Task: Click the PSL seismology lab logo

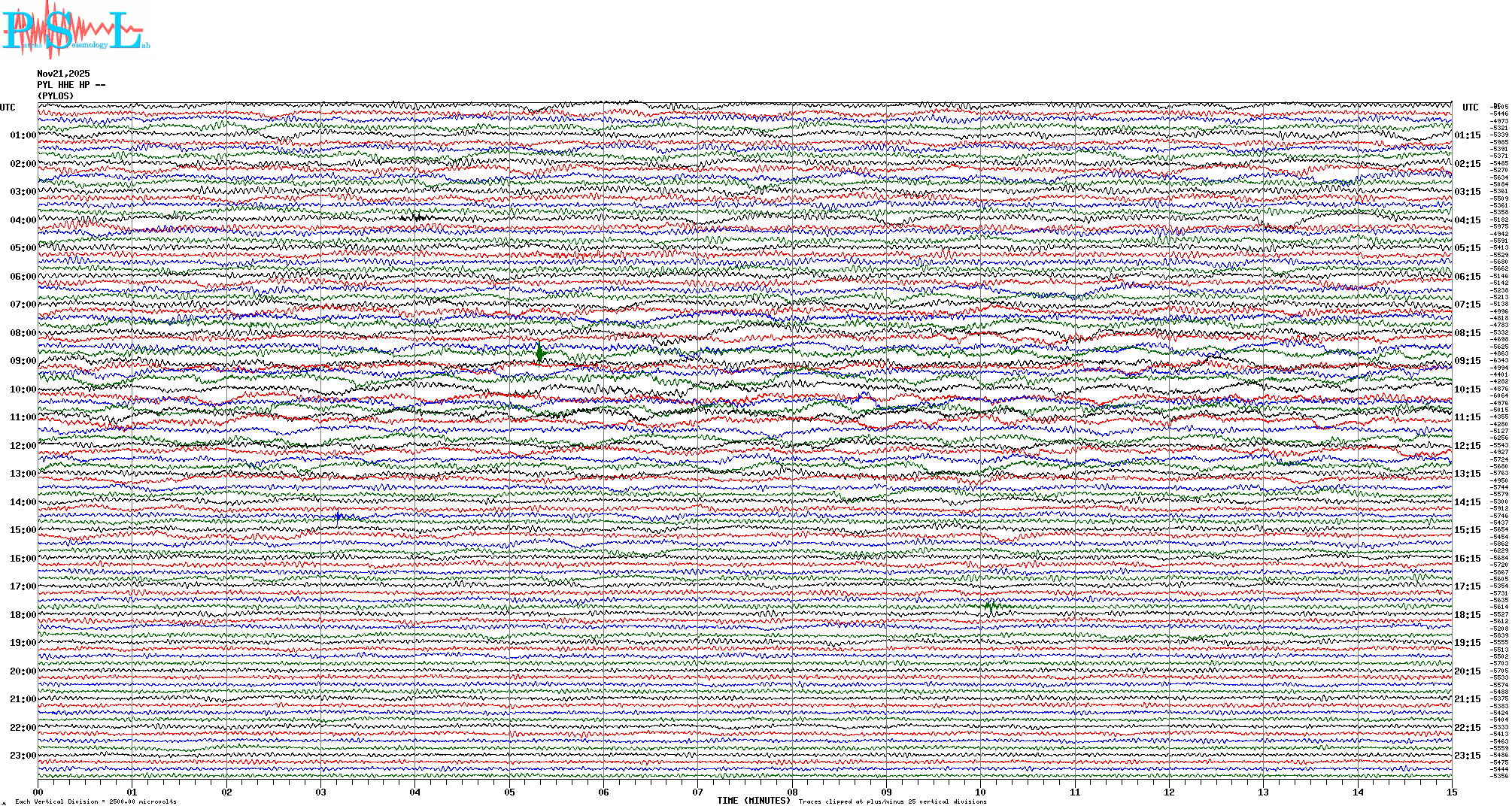Action: pyautogui.click(x=75, y=29)
